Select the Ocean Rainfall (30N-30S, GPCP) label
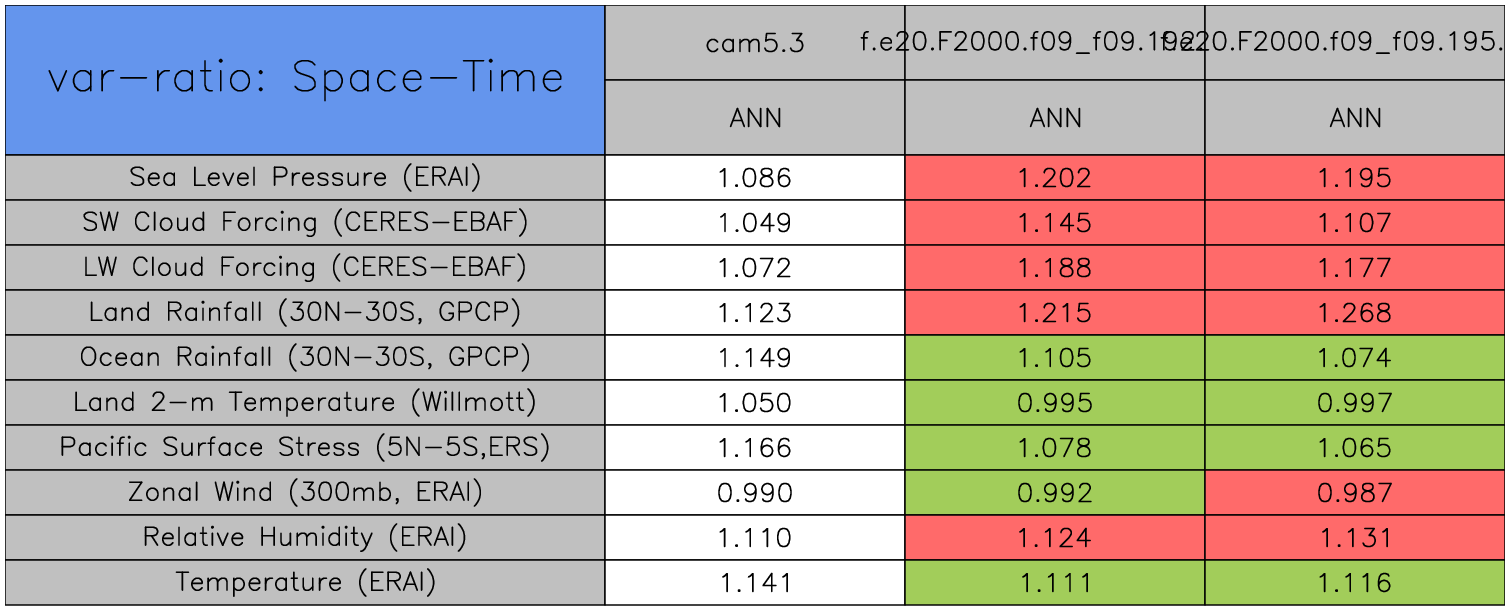The image size is (1510, 611). point(305,358)
